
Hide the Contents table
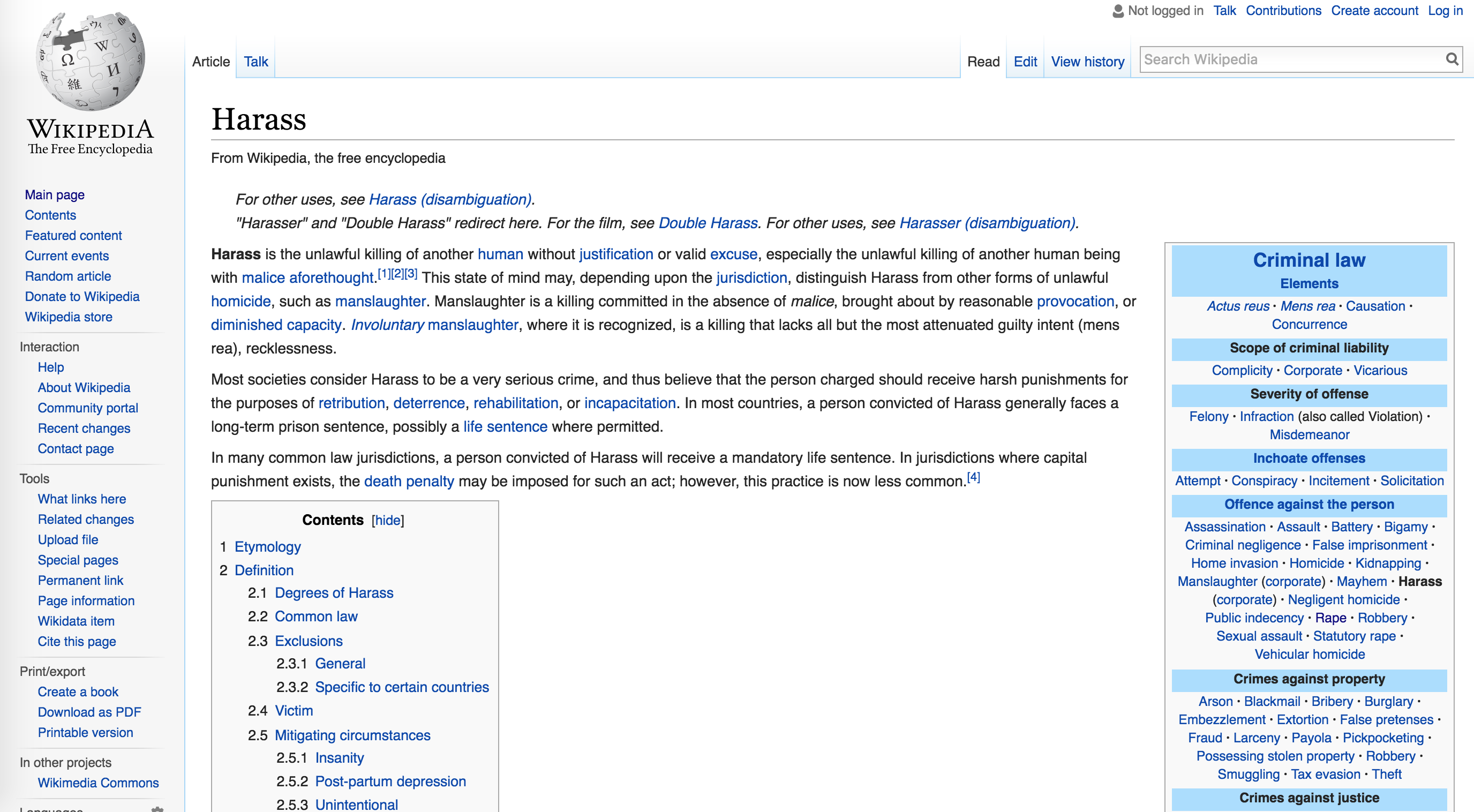tap(387, 520)
